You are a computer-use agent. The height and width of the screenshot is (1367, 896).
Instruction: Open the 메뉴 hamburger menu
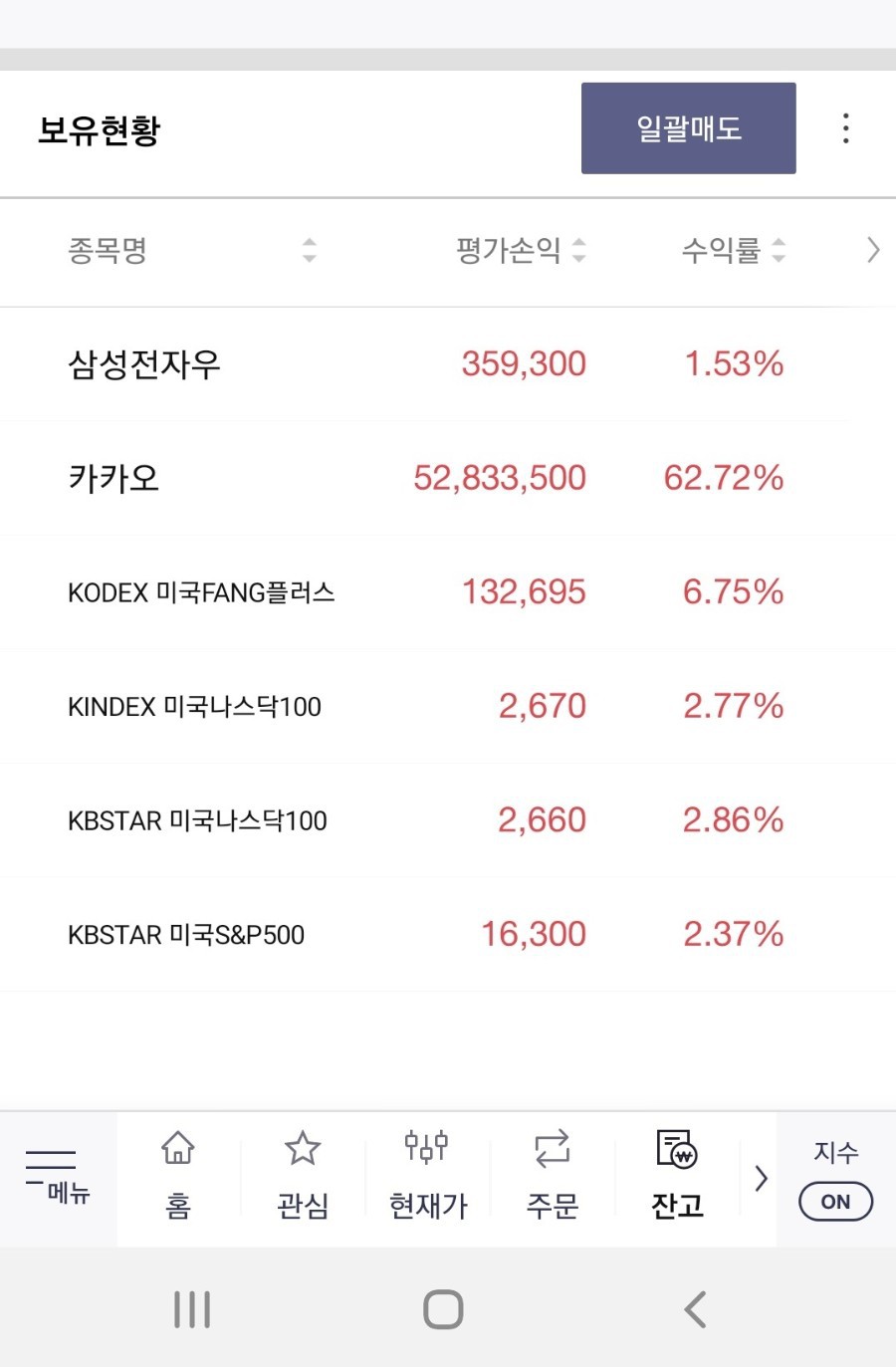click(x=58, y=1178)
